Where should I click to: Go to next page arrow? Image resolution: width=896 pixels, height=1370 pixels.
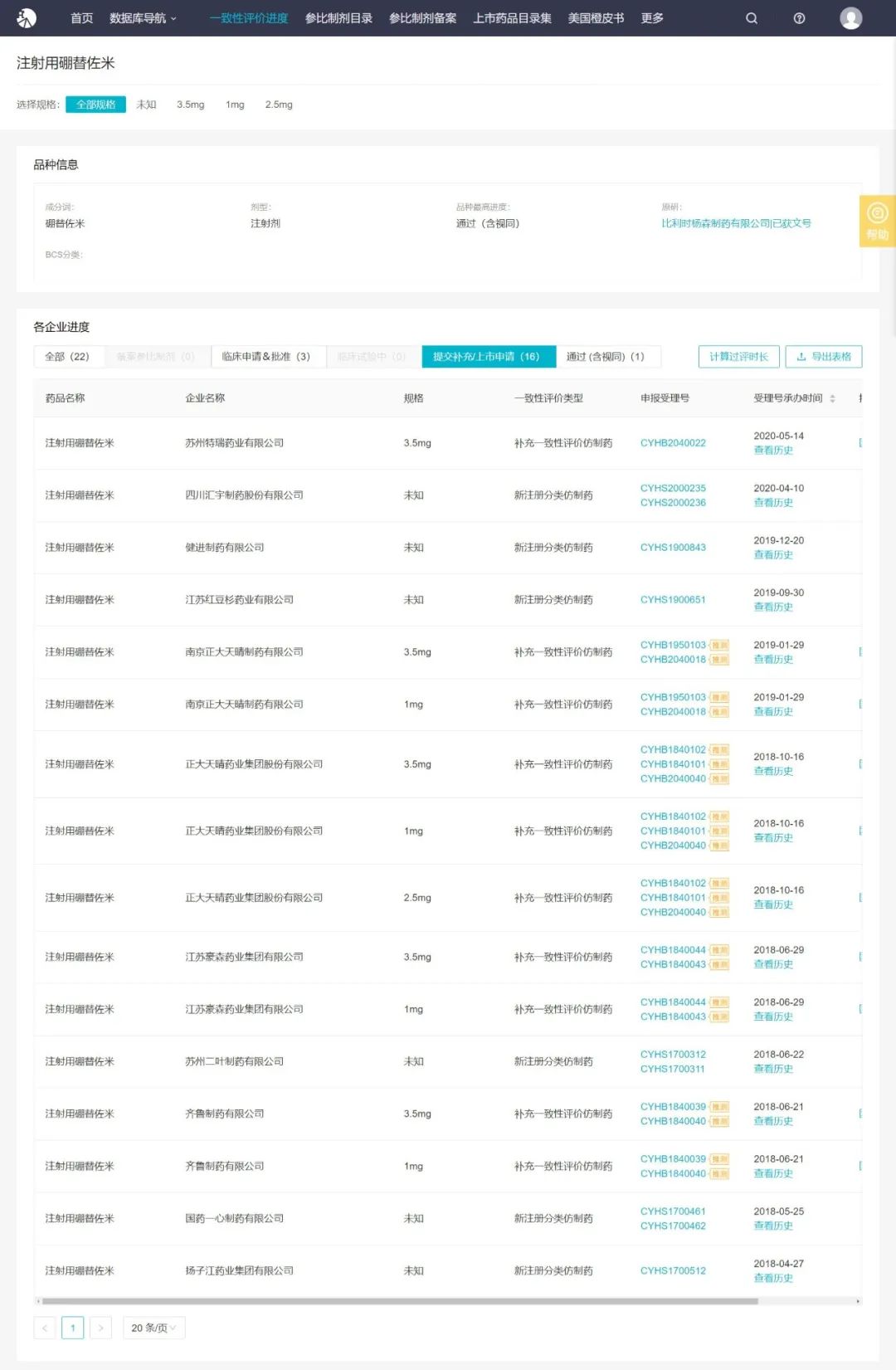[x=100, y=1328]
